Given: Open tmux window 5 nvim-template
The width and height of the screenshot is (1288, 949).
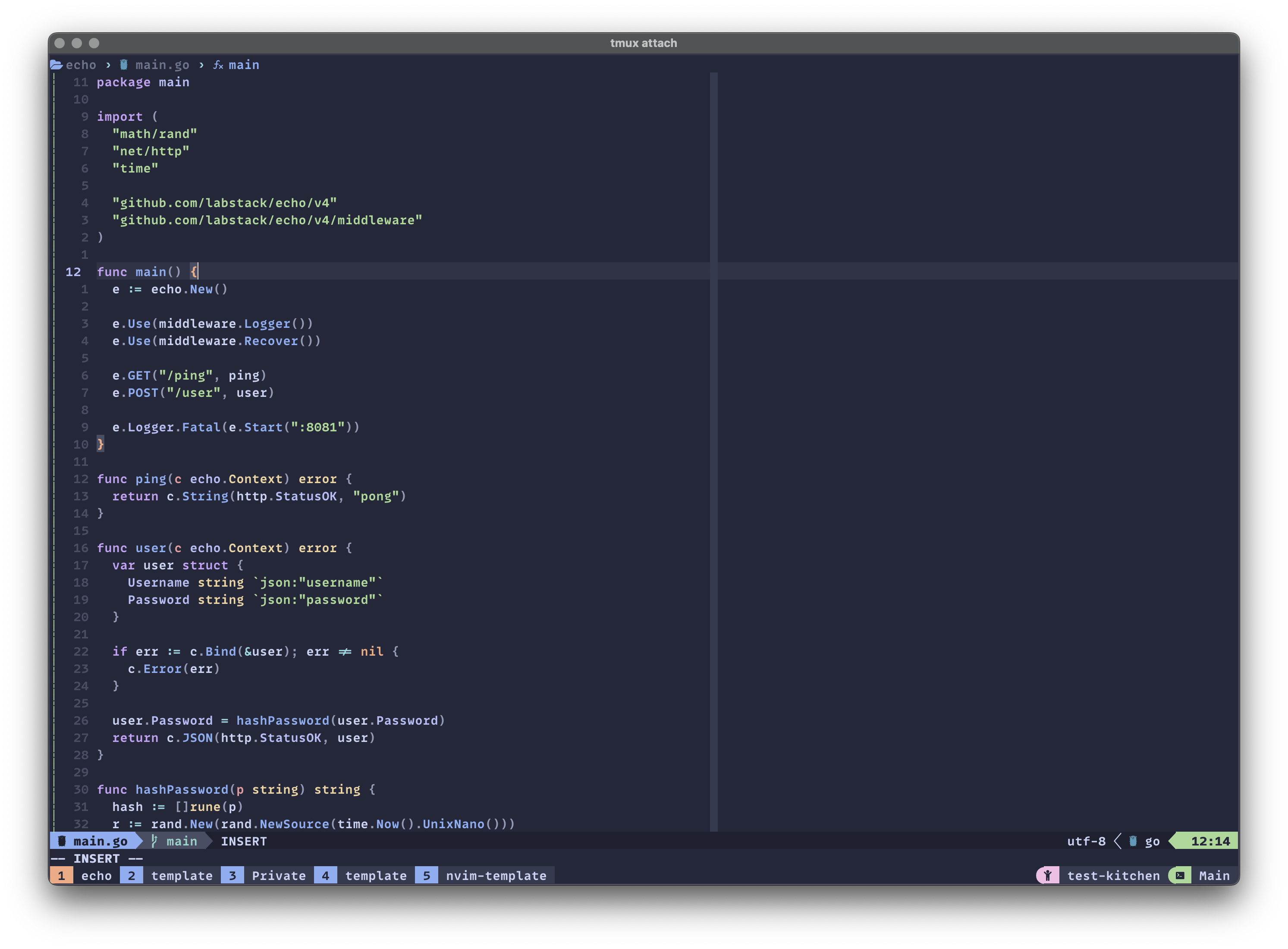Looking at the screenshot, I should click(496, 876).
